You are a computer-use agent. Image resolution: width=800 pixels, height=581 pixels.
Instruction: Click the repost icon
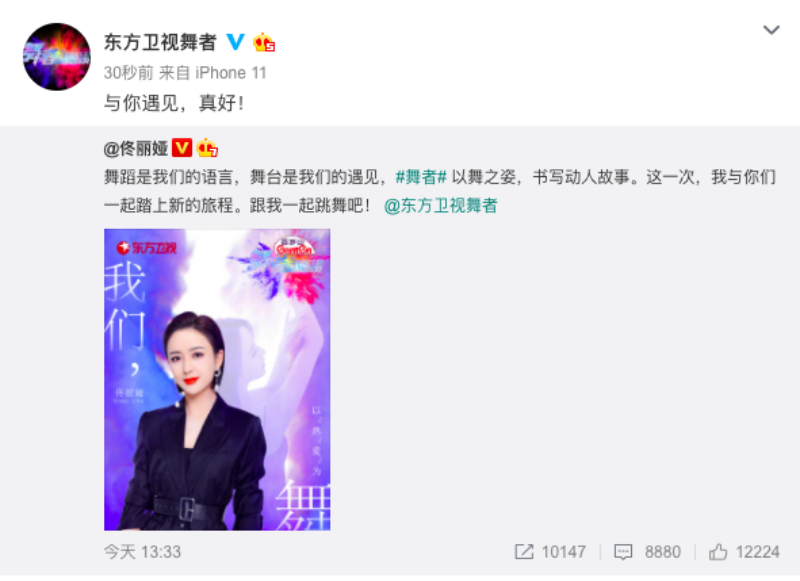point(524,551)
